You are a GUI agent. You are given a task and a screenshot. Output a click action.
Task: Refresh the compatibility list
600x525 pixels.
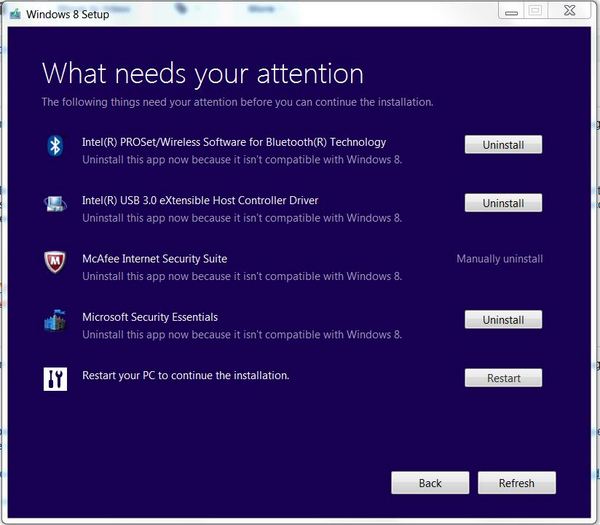click(517, 483)
